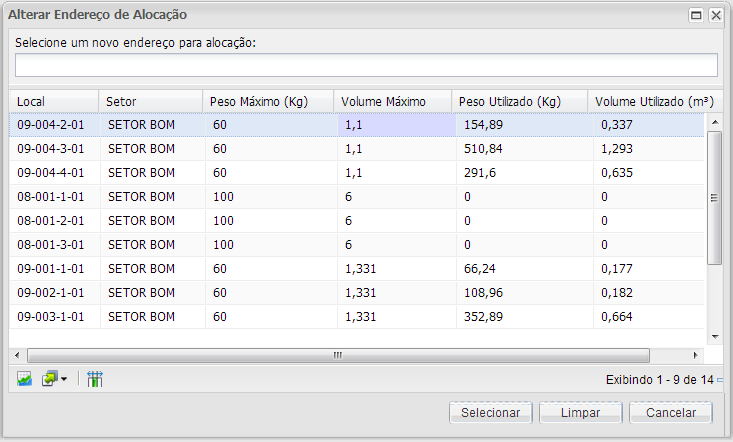The height and width of the screenshot is (442, 733).
Task: Select row with local 08-001-2-01
Action: [50, 221]
